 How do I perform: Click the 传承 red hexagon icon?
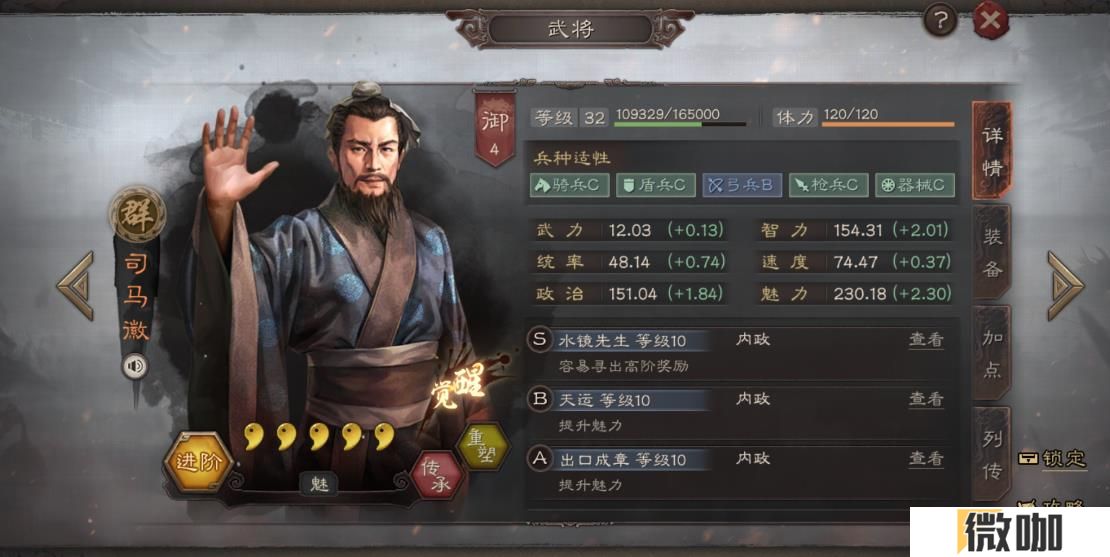point(437,475)
